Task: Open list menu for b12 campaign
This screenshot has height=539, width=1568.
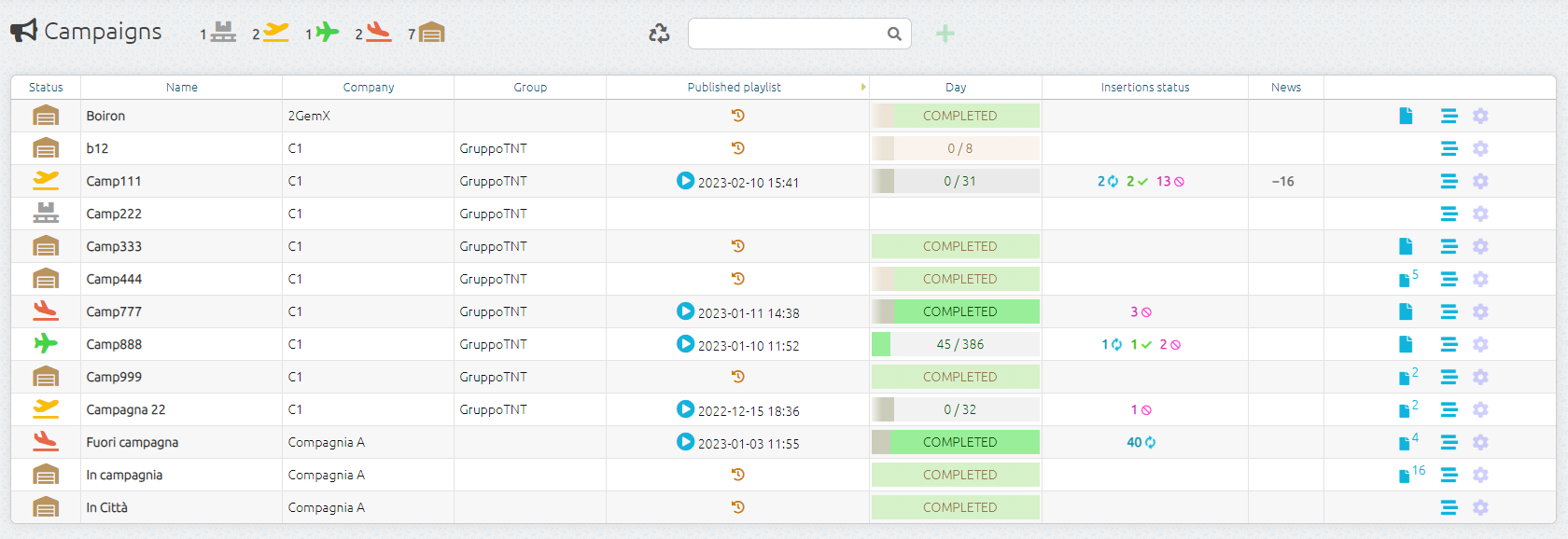Action: (x=1449, y=148)
